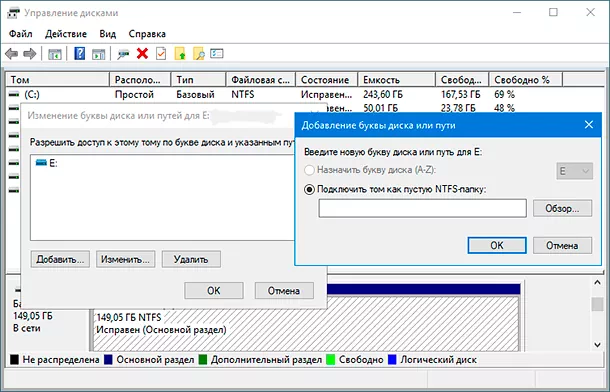Confirm with OK in 'Добавление буквы диска' dialog
The image size is (610, 392).
pos(497,245)
